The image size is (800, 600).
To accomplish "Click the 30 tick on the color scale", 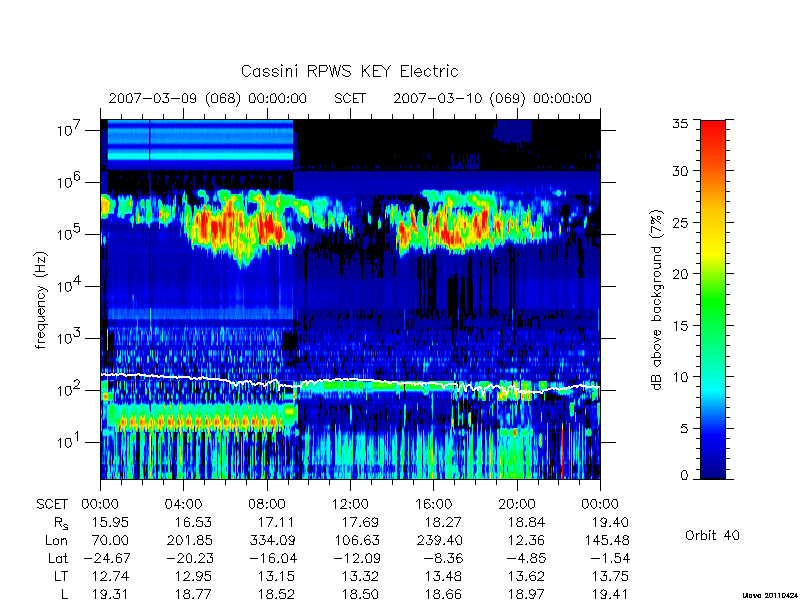I will click(x=680, y=171).
